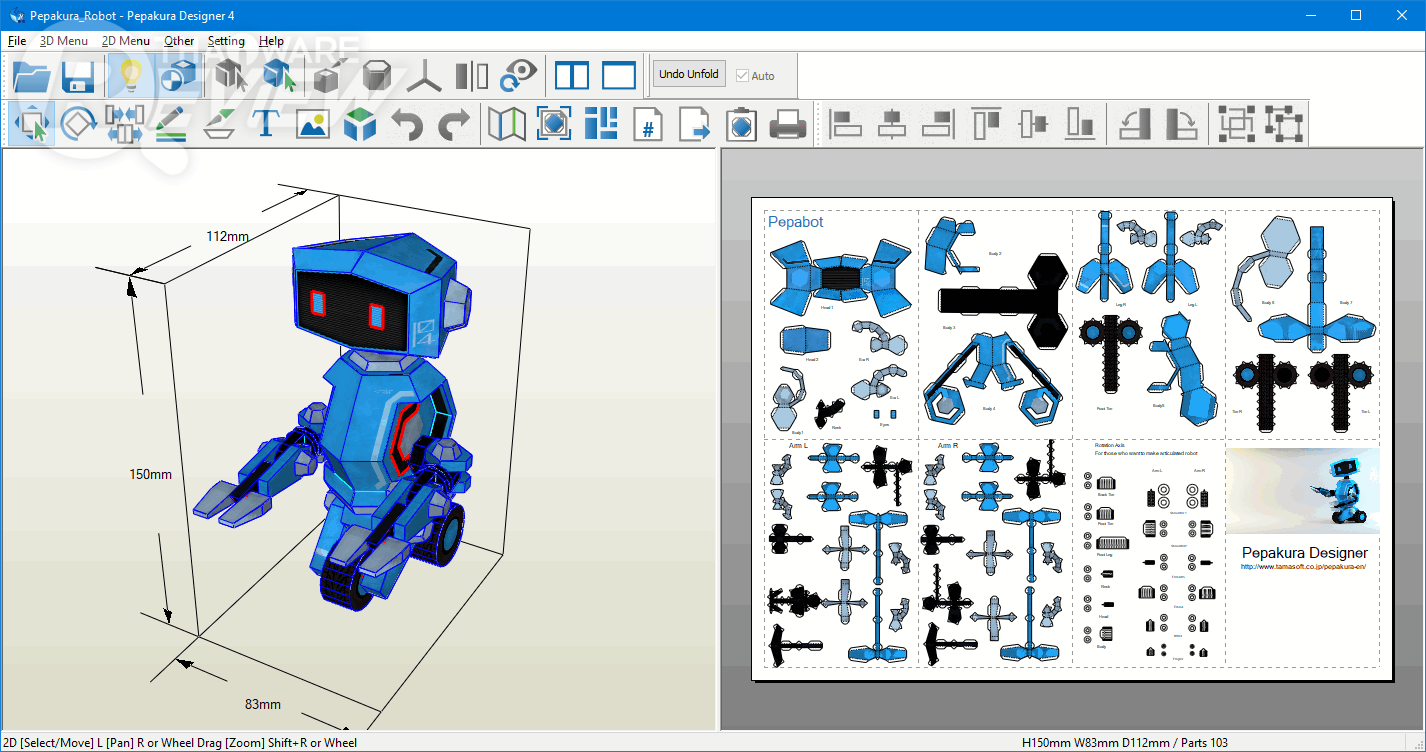The image size is (1426, 752).
Task: Expand the Other menu
Action: coord(179,41)
